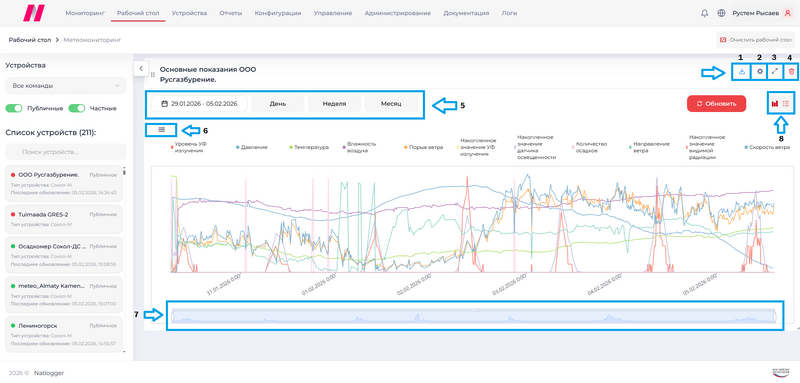Screen dimensions: 800x383
Task: Open widget settings gear icon
Action: (x=760, y=72)
